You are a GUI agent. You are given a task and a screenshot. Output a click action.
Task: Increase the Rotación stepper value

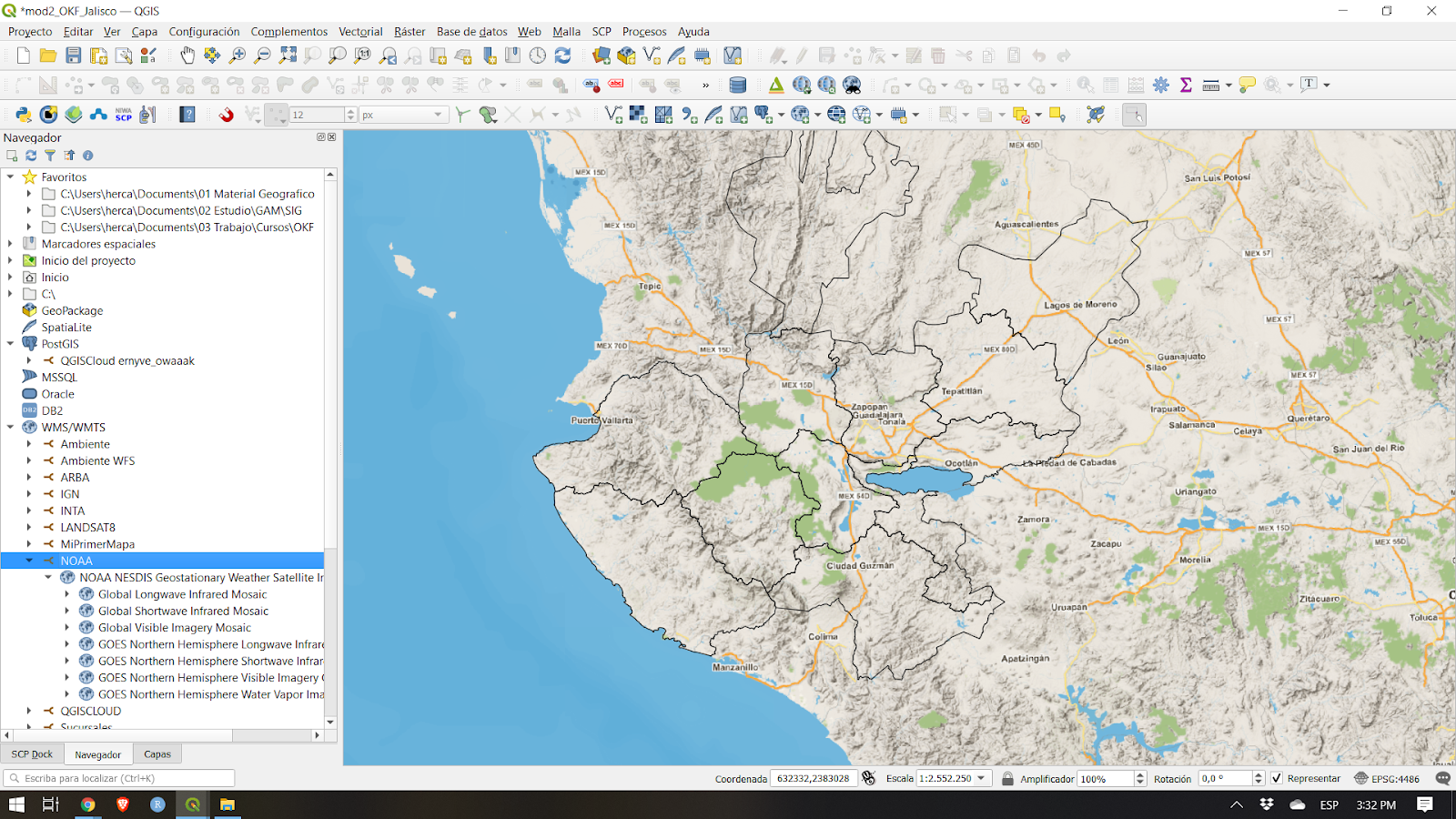[x=1259, y=774]
